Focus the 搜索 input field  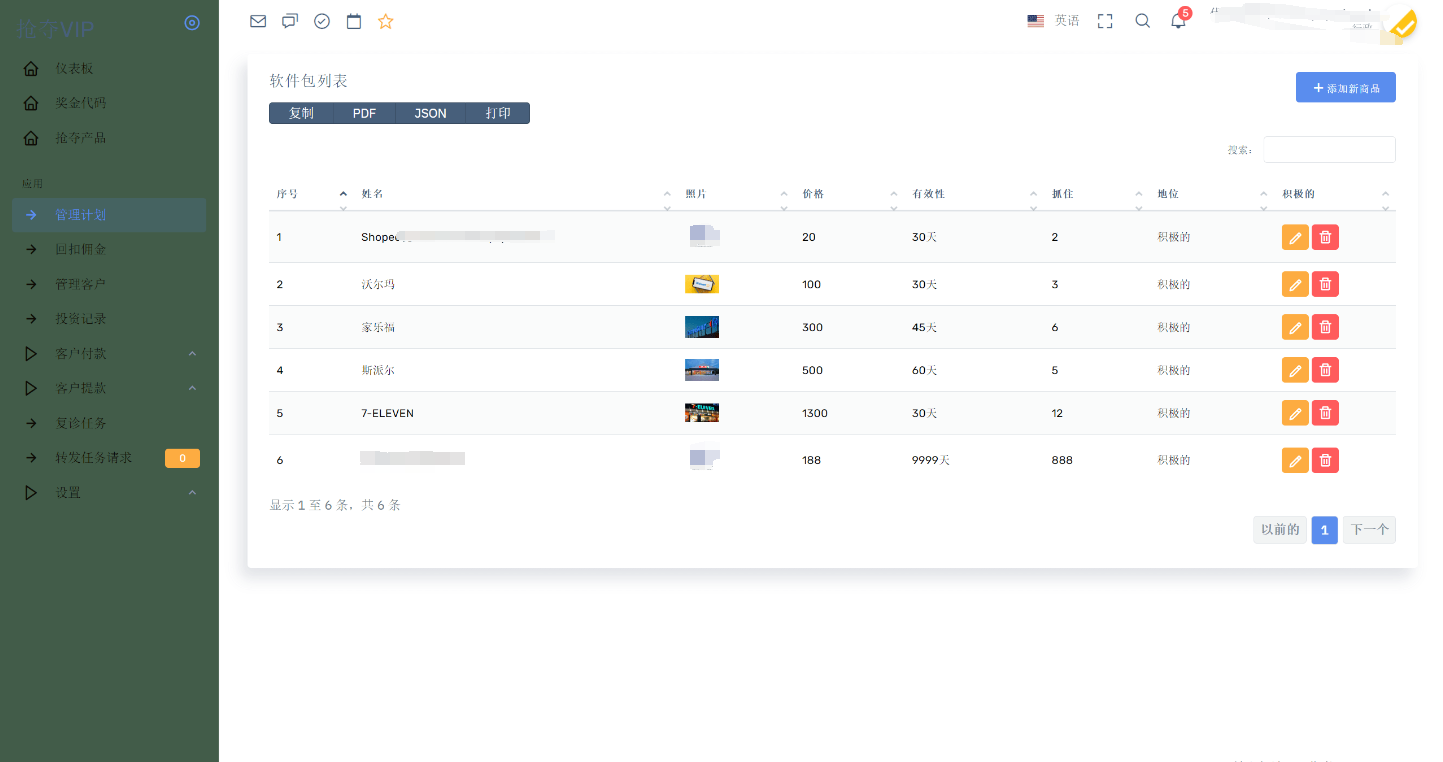click(x=1329, y=149)
